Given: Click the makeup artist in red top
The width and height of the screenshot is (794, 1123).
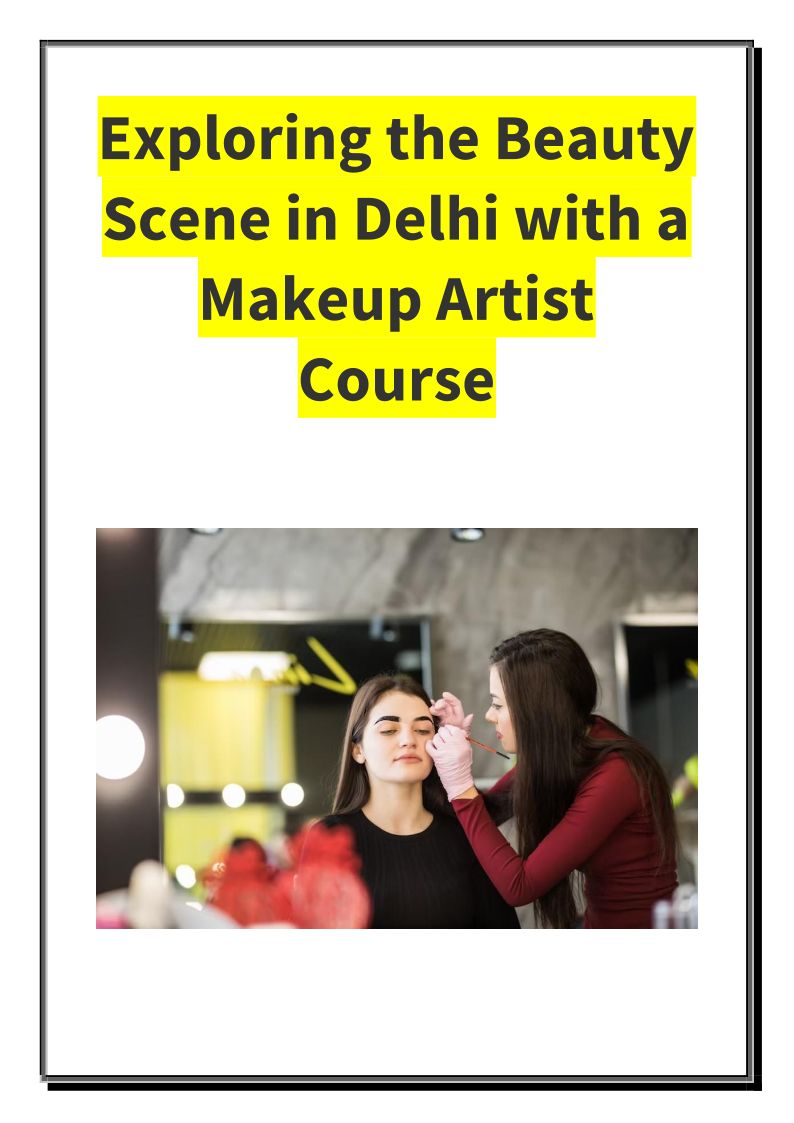Looking at the screenshot, I should [x=573, y=781].
